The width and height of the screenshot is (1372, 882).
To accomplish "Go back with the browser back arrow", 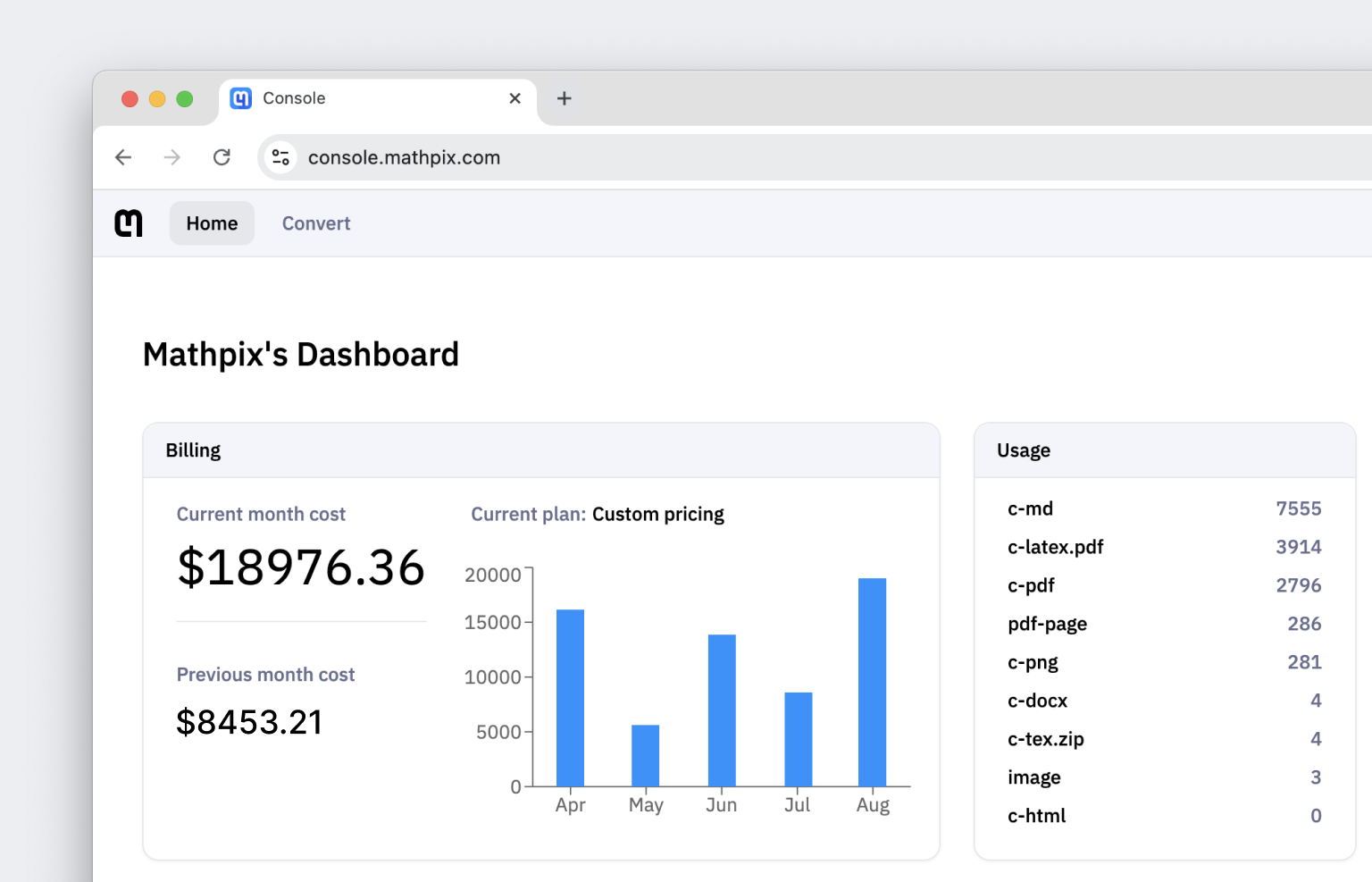I will pyautogui.click(x=123, y=157).
